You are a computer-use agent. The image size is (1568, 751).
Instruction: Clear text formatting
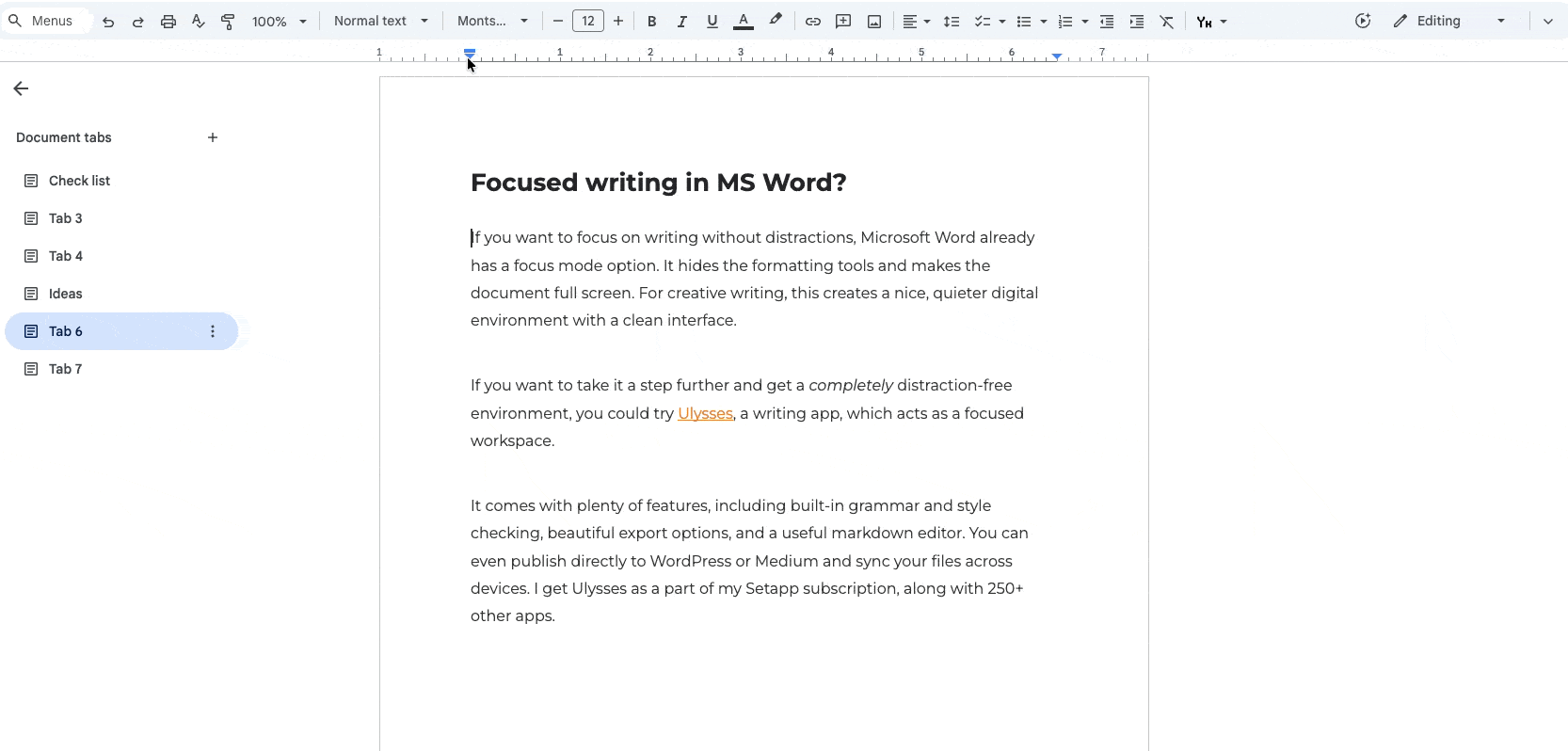click(1167, 21)
